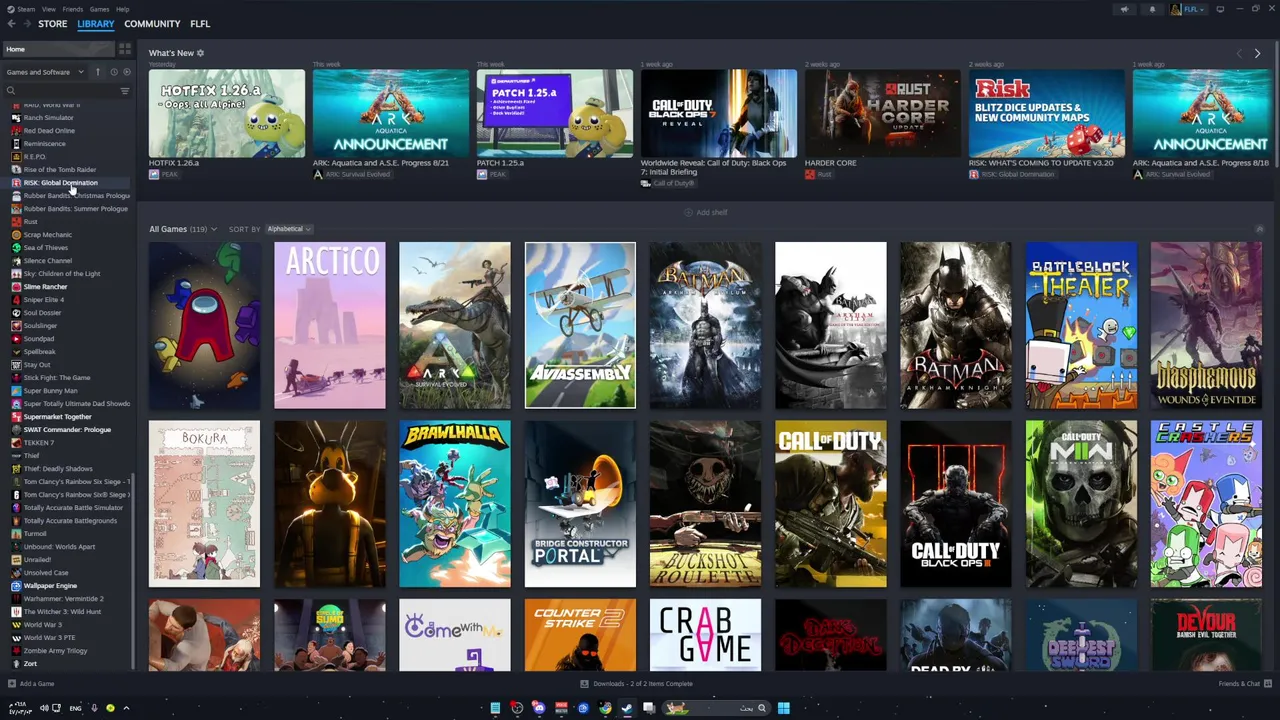1280x720 pixels.
Task: Open the account name dropdown in the title bar
Action: tap(1189, 10)
